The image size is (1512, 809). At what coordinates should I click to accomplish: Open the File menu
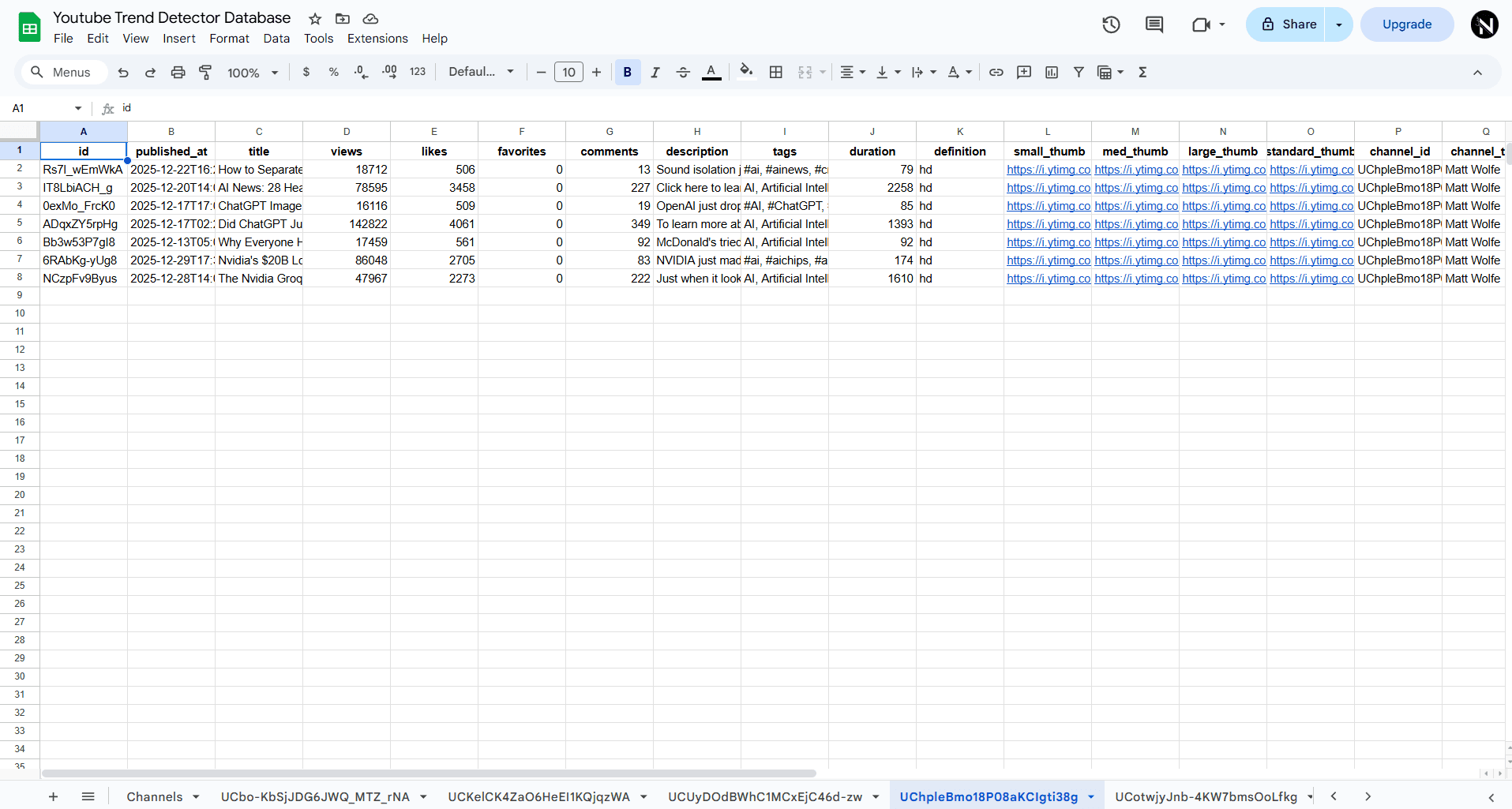(x=63, y=39)
